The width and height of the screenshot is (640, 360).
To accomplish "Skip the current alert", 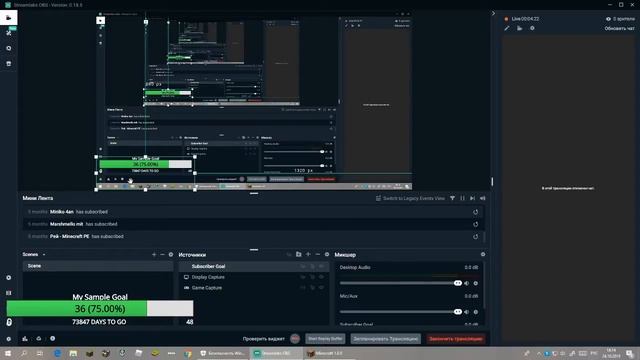I will pos(472,198).
